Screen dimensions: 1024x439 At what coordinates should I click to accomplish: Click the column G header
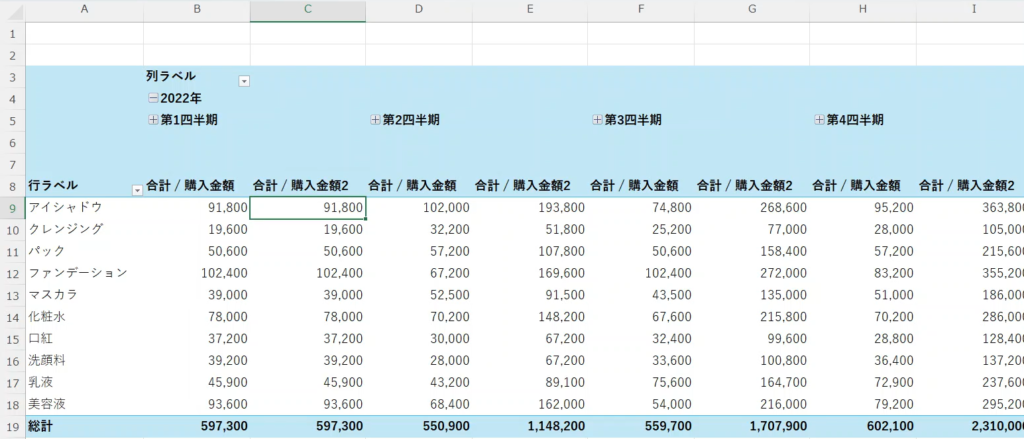[752, 10]
